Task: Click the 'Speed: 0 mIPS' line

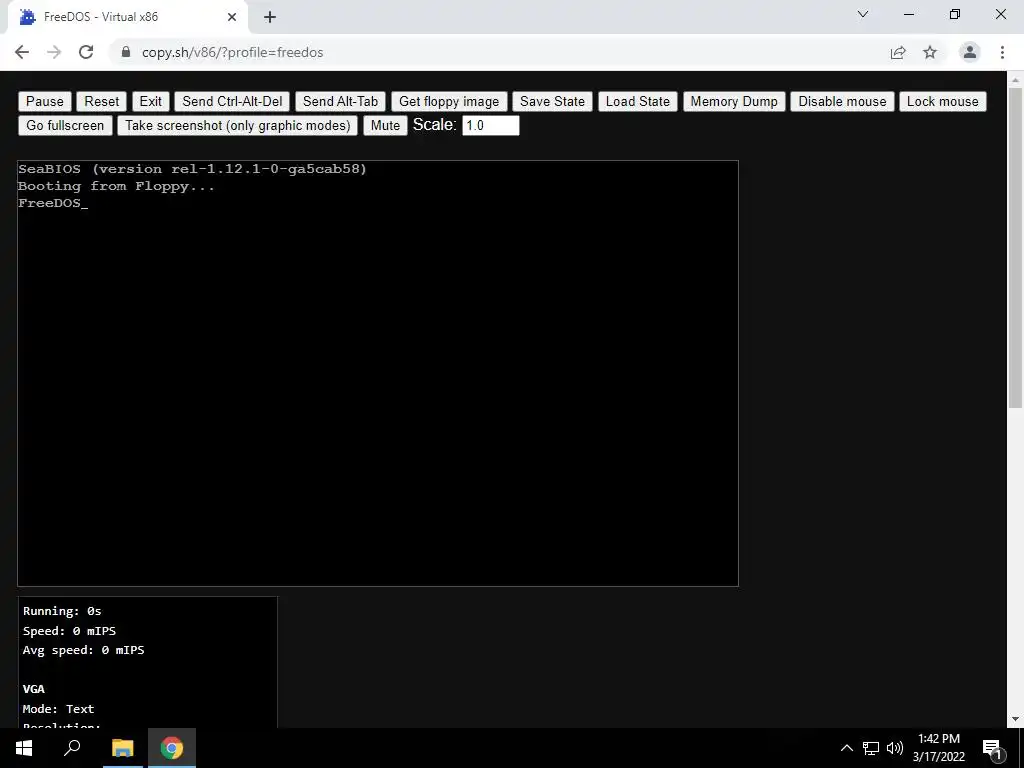Action: pos(69,631)
